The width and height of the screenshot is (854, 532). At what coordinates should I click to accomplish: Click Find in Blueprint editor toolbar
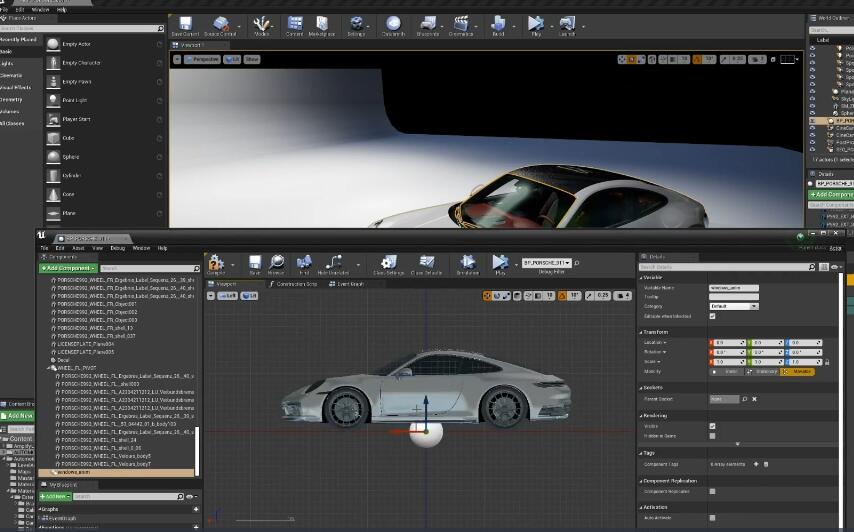point(304,265)
